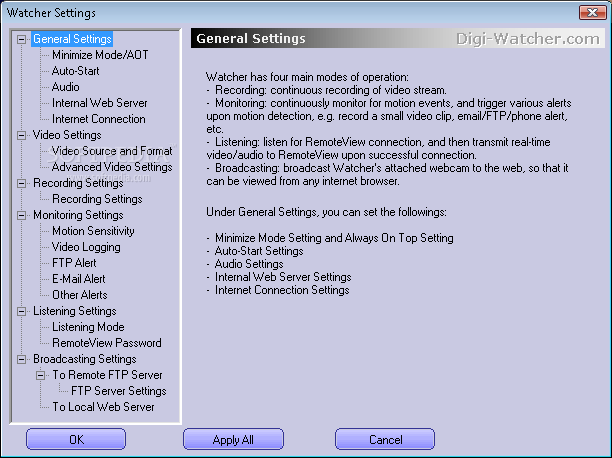
Task: Select E-Mail Alert in the tree
Action: coord(79,279)
